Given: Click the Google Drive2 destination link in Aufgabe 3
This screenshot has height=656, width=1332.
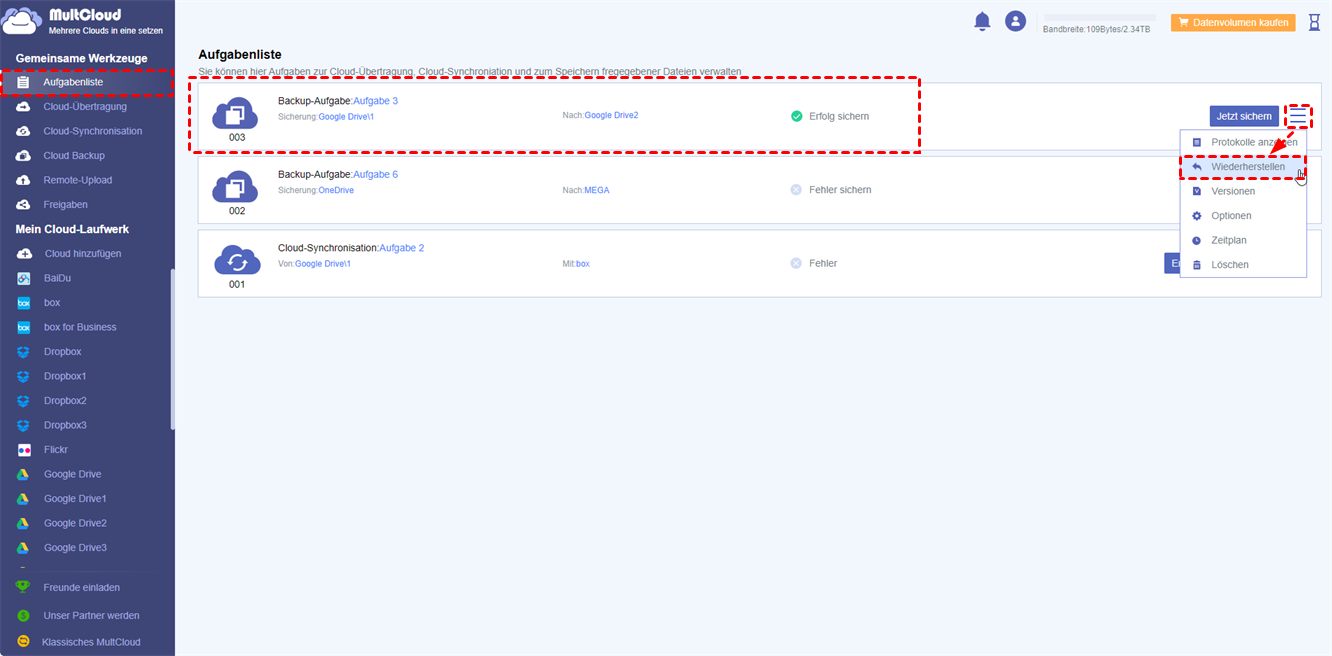Looking at the screenshot, I should [611, 115].
